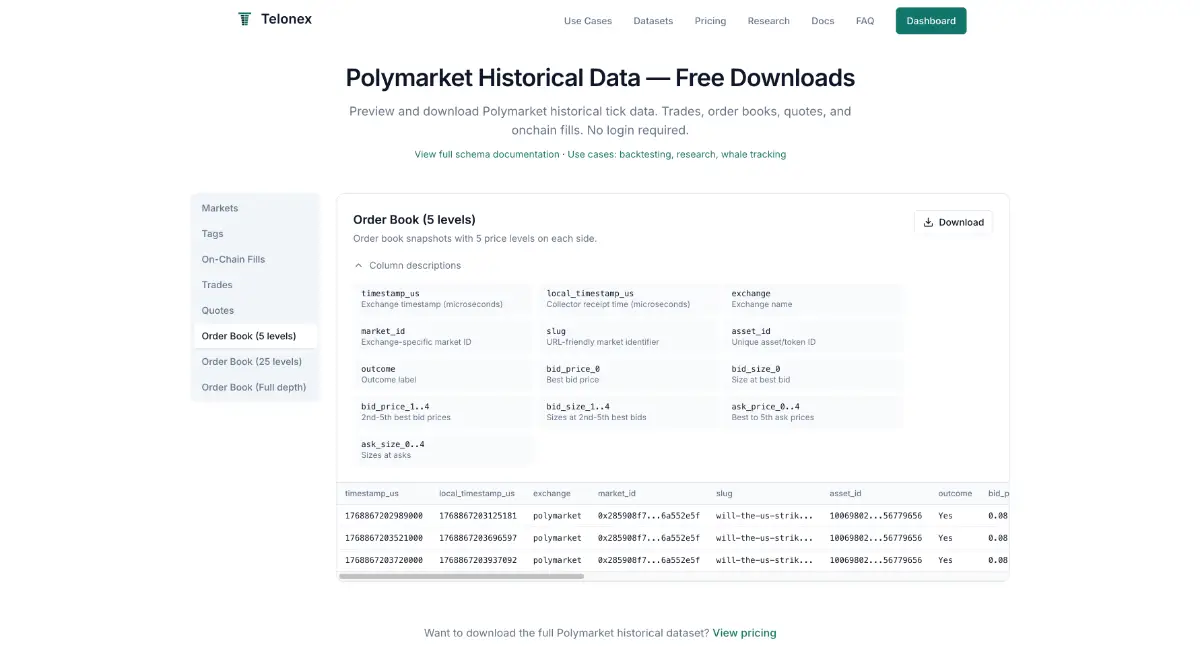
Task: Open the Use Cases nav item
Action: 587,21
